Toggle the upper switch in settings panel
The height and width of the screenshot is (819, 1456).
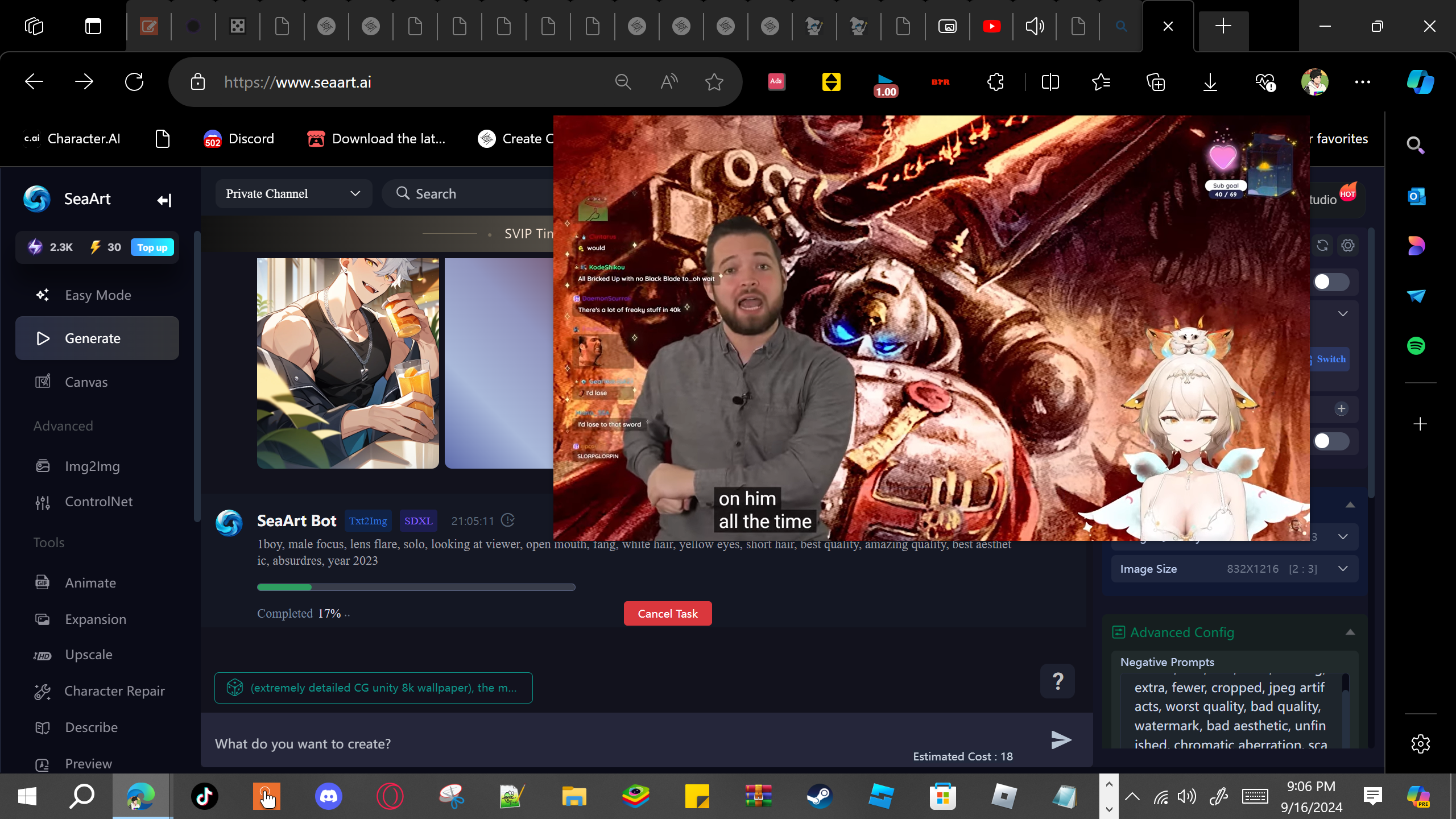click(1331, 282)
